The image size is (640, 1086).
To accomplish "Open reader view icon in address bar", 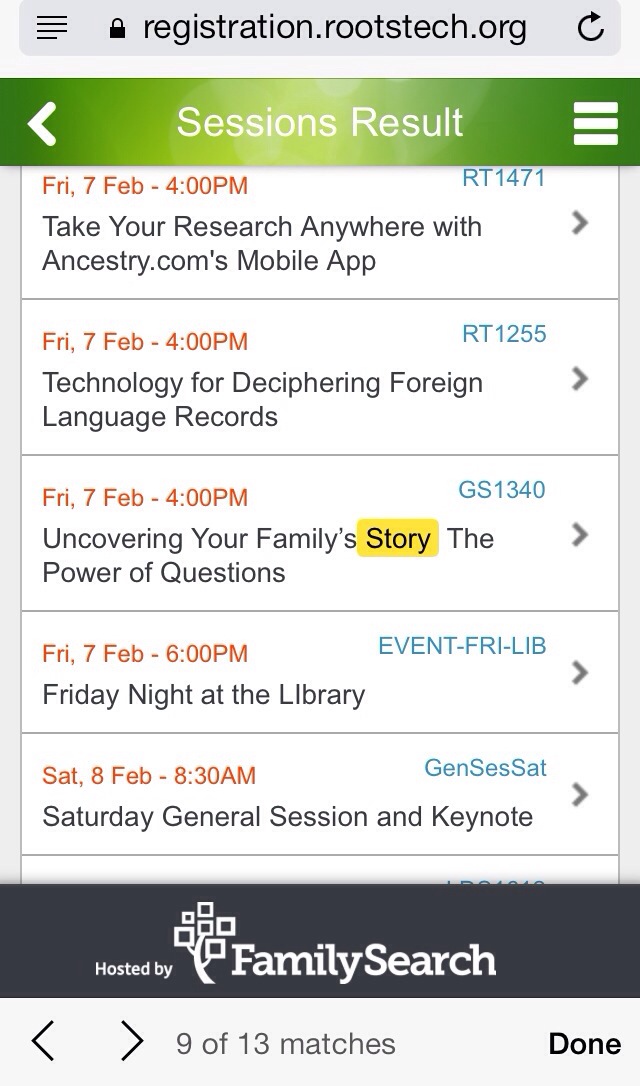I will [x=51, y=28].
